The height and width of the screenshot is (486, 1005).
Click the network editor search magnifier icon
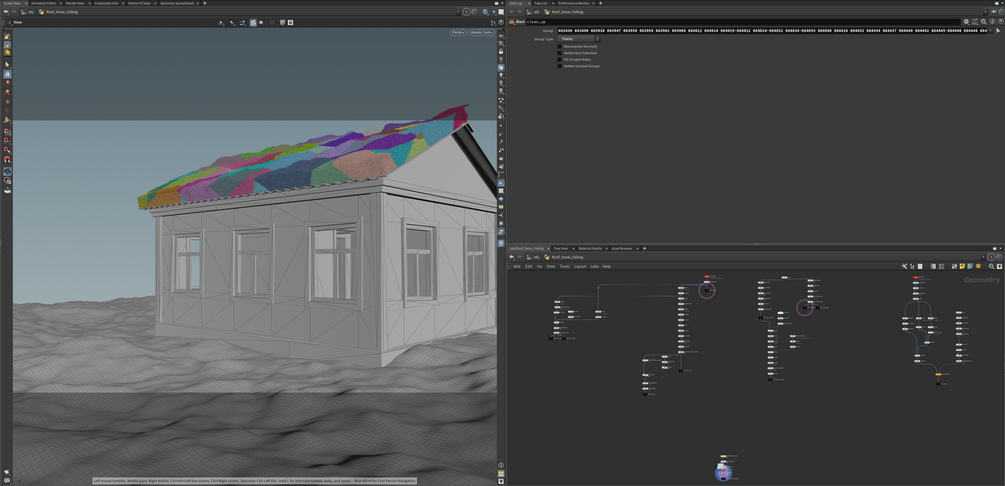[x=991, y=266]
